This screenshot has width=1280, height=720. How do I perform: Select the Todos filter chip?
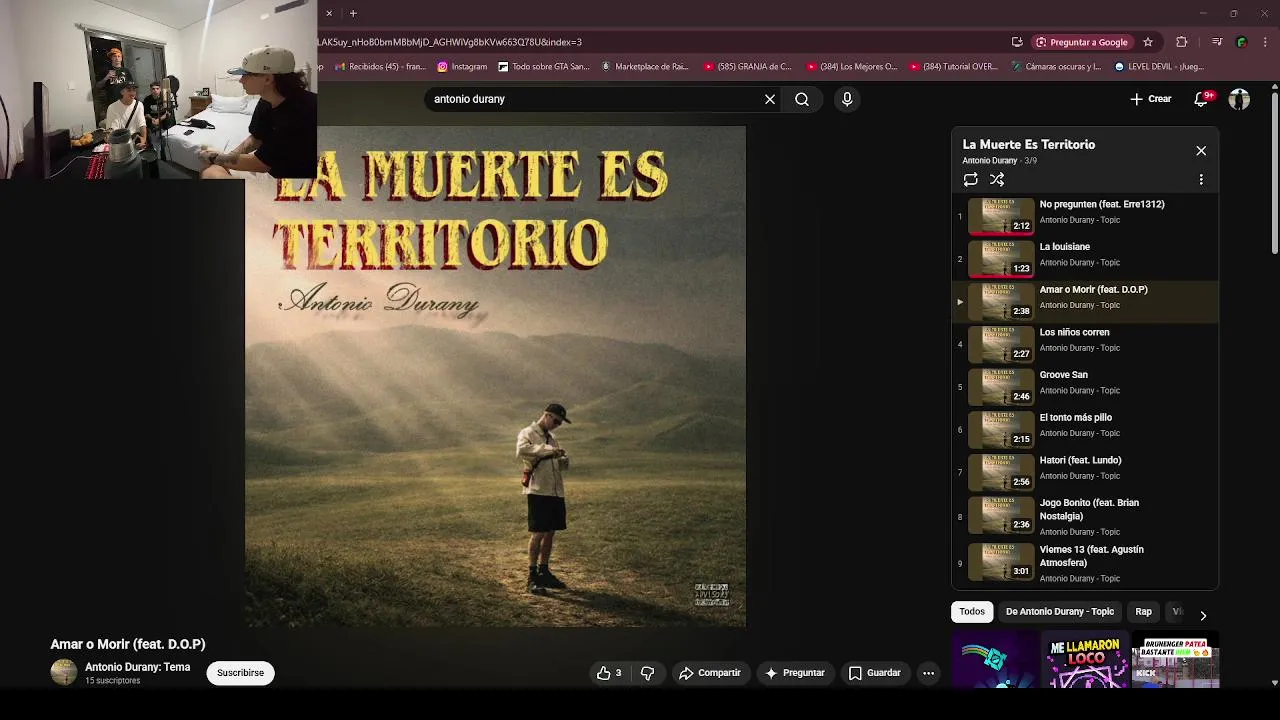pos(972,612)
